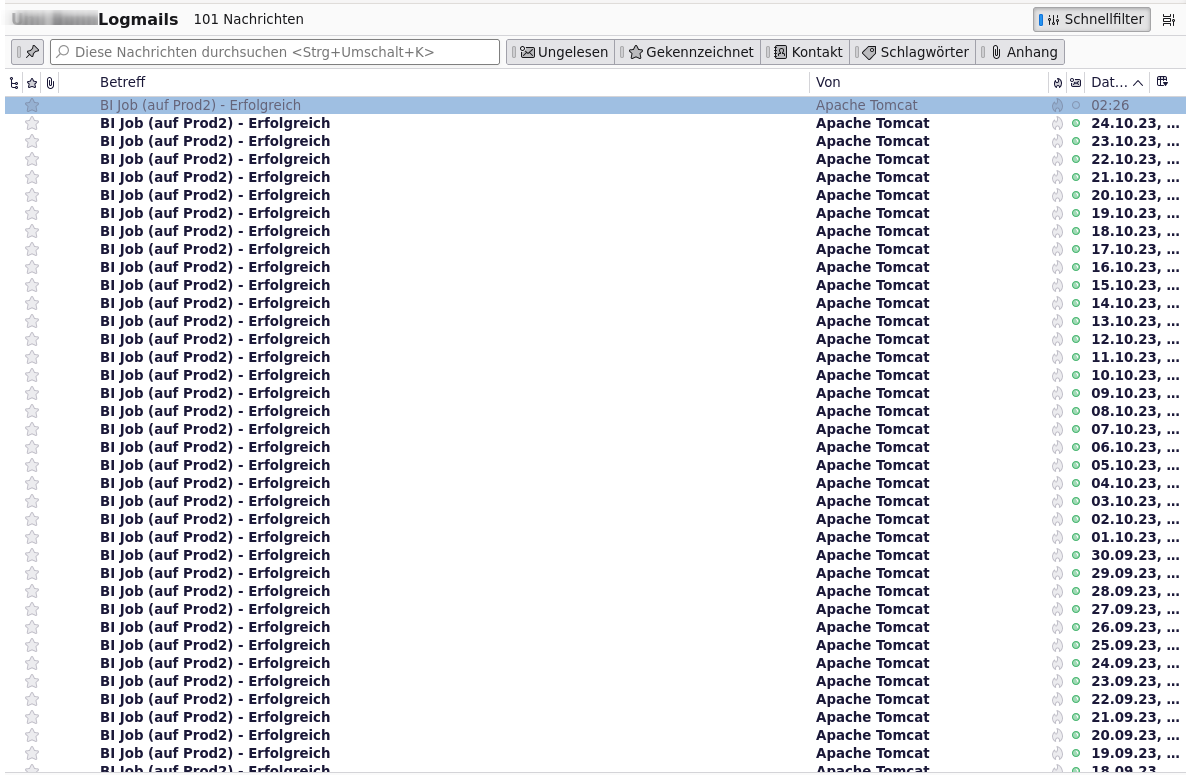This screenshot has height=775, width=1186.
Task: Star the 24.10.23 BI Job message
Action: coord(32,123)
